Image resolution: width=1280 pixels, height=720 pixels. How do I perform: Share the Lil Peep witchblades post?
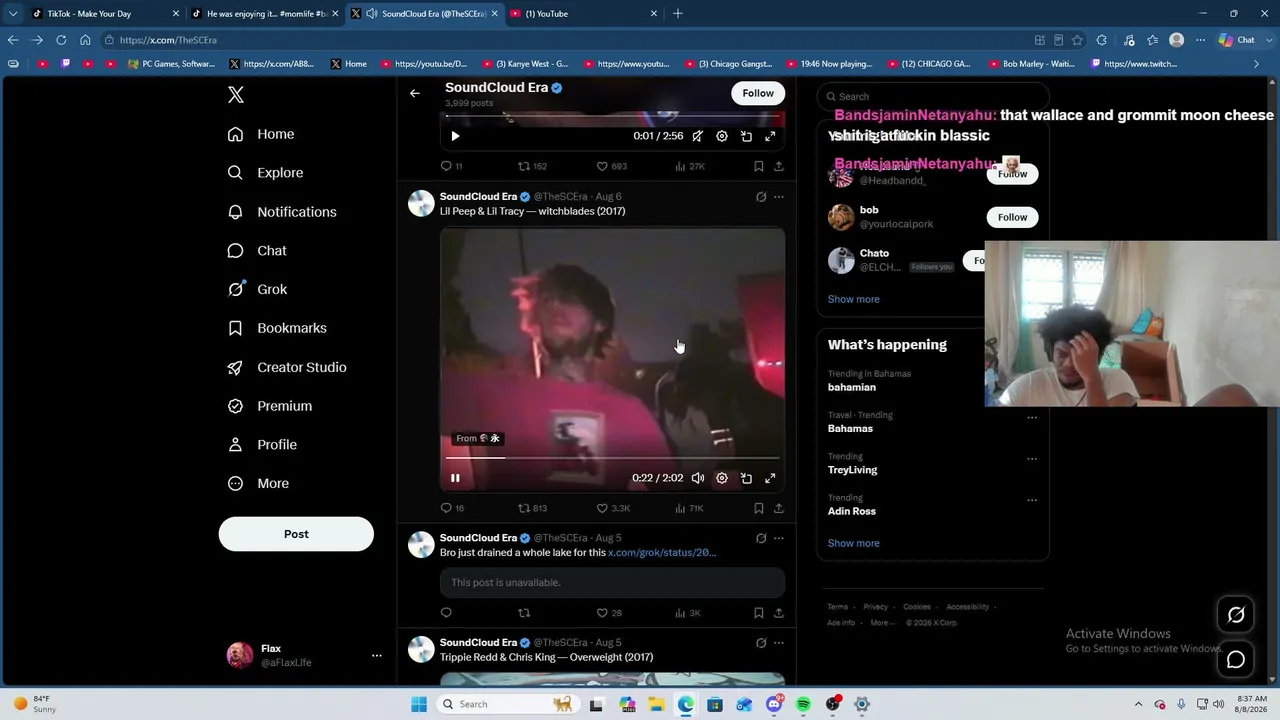pos(779,508)
